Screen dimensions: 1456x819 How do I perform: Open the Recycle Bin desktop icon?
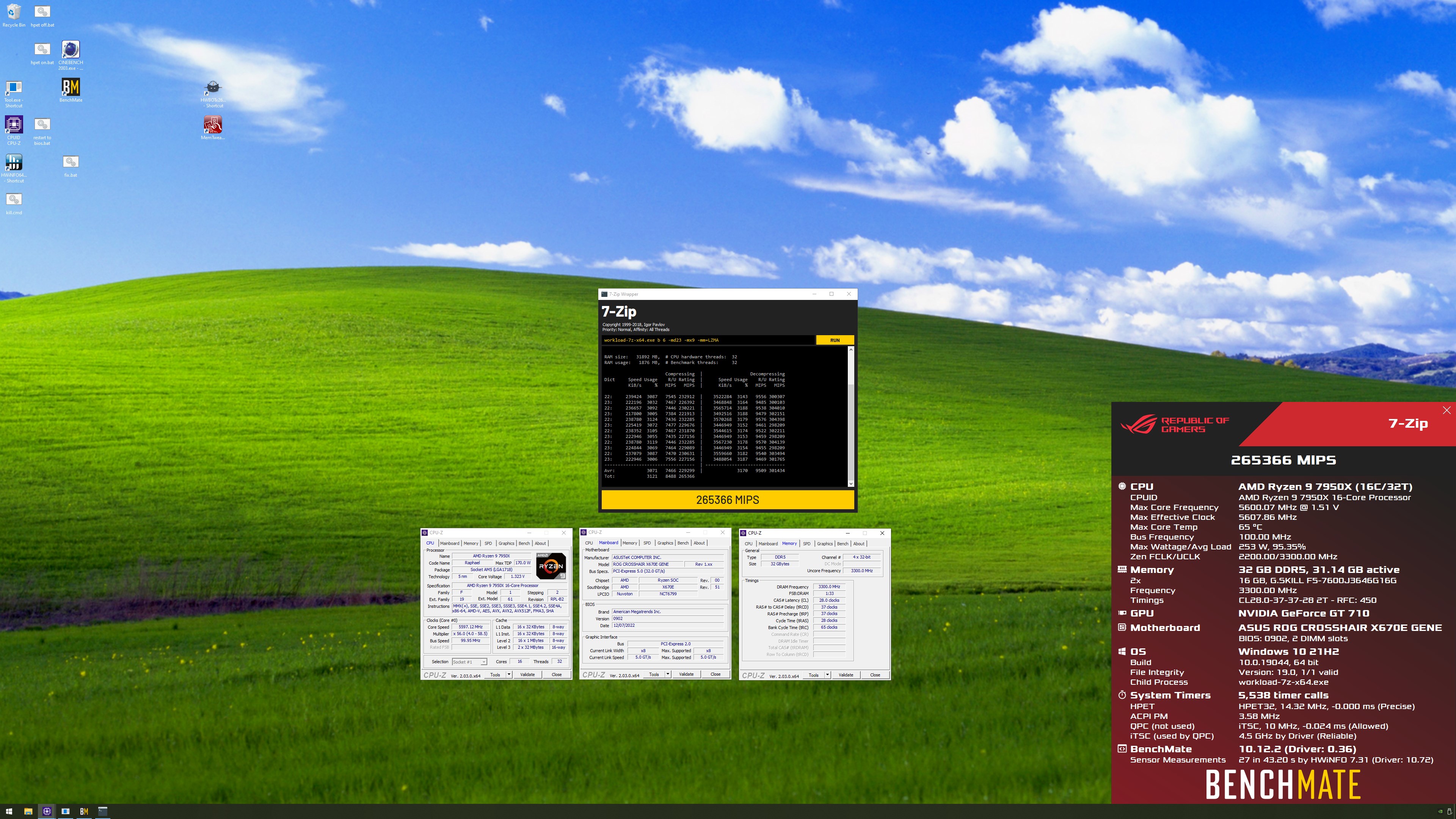click(14, 15)
